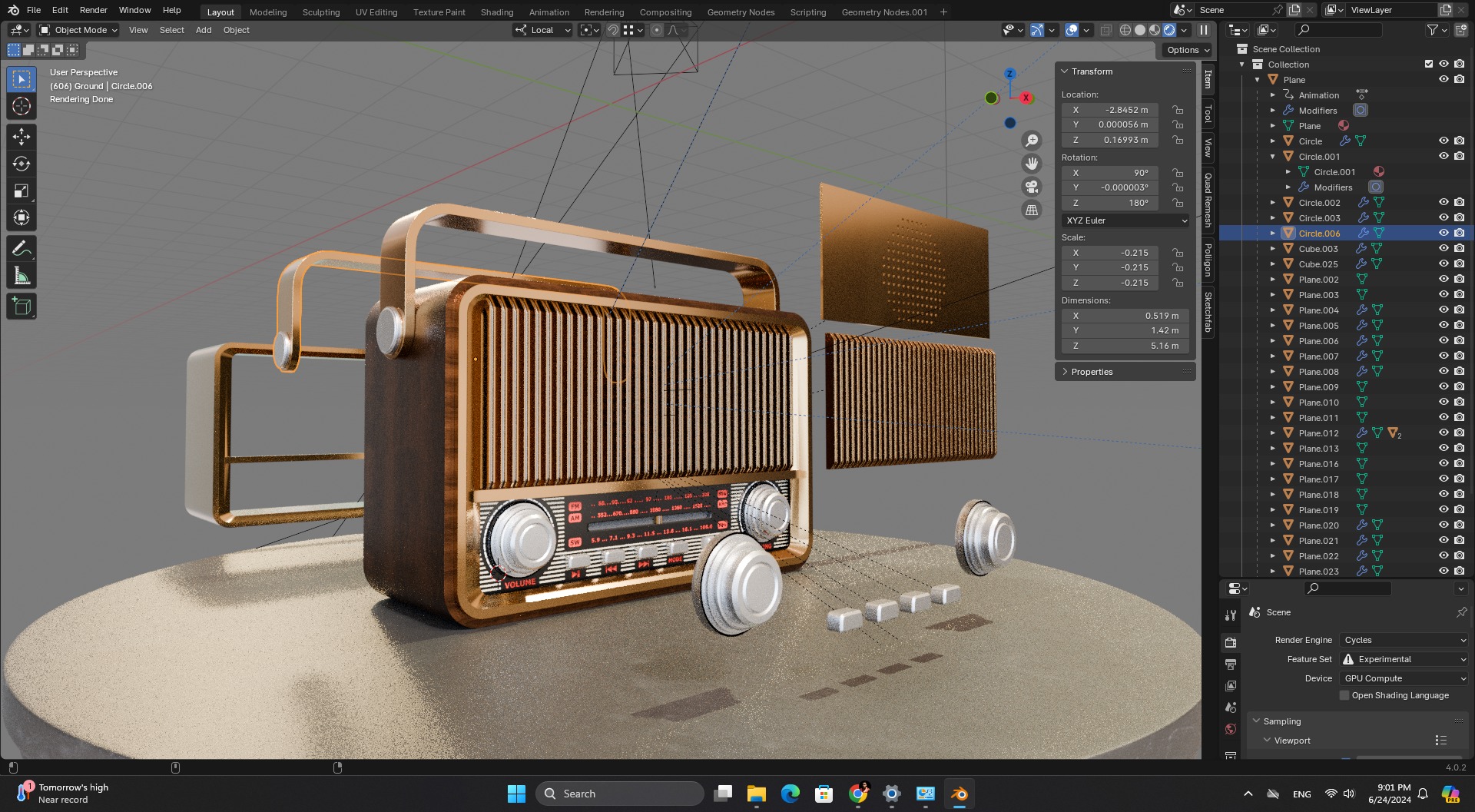Open Device GPU Compute dropdown

coord(1404,678)
